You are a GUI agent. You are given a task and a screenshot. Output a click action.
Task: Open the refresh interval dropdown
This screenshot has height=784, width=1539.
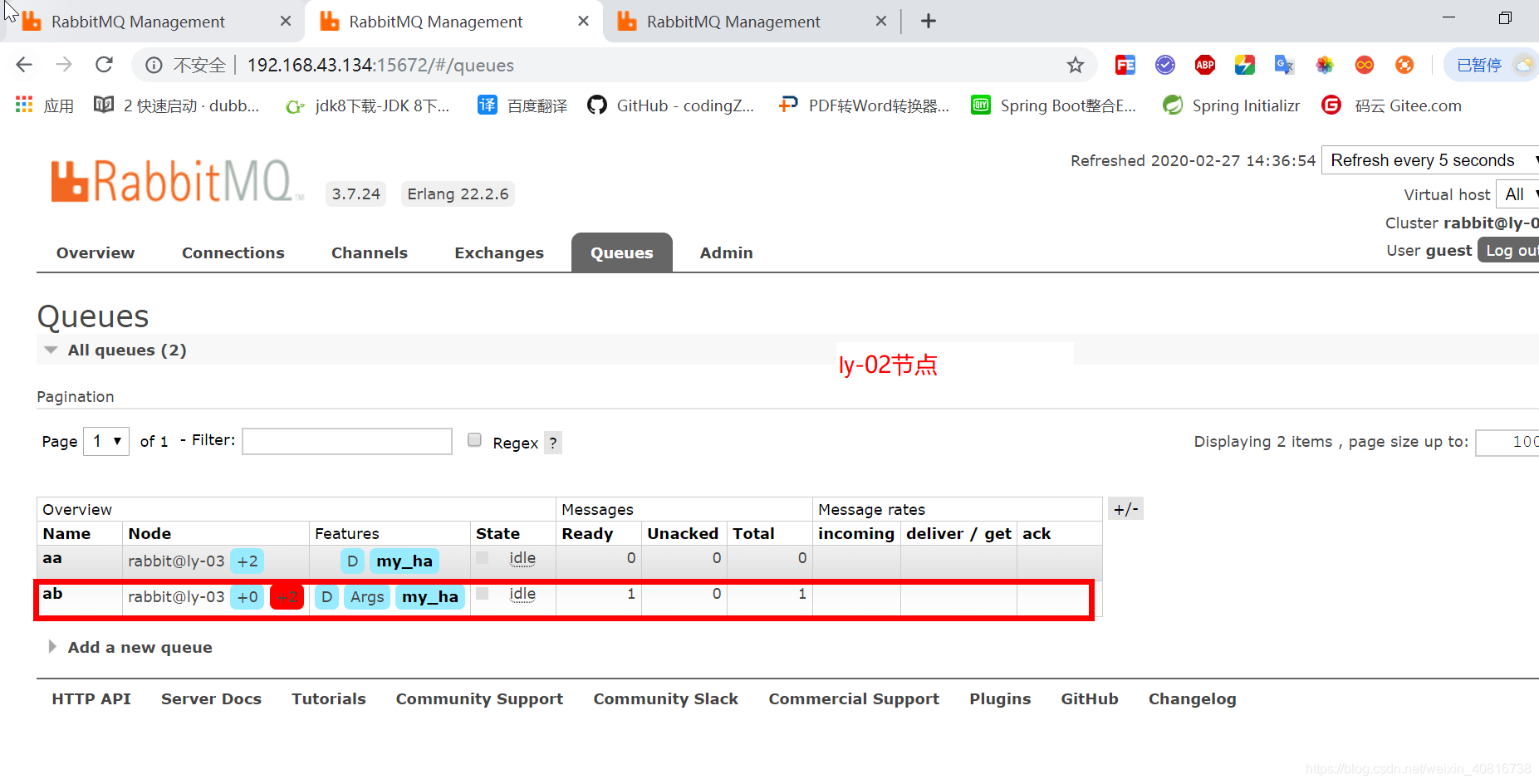1432,160
